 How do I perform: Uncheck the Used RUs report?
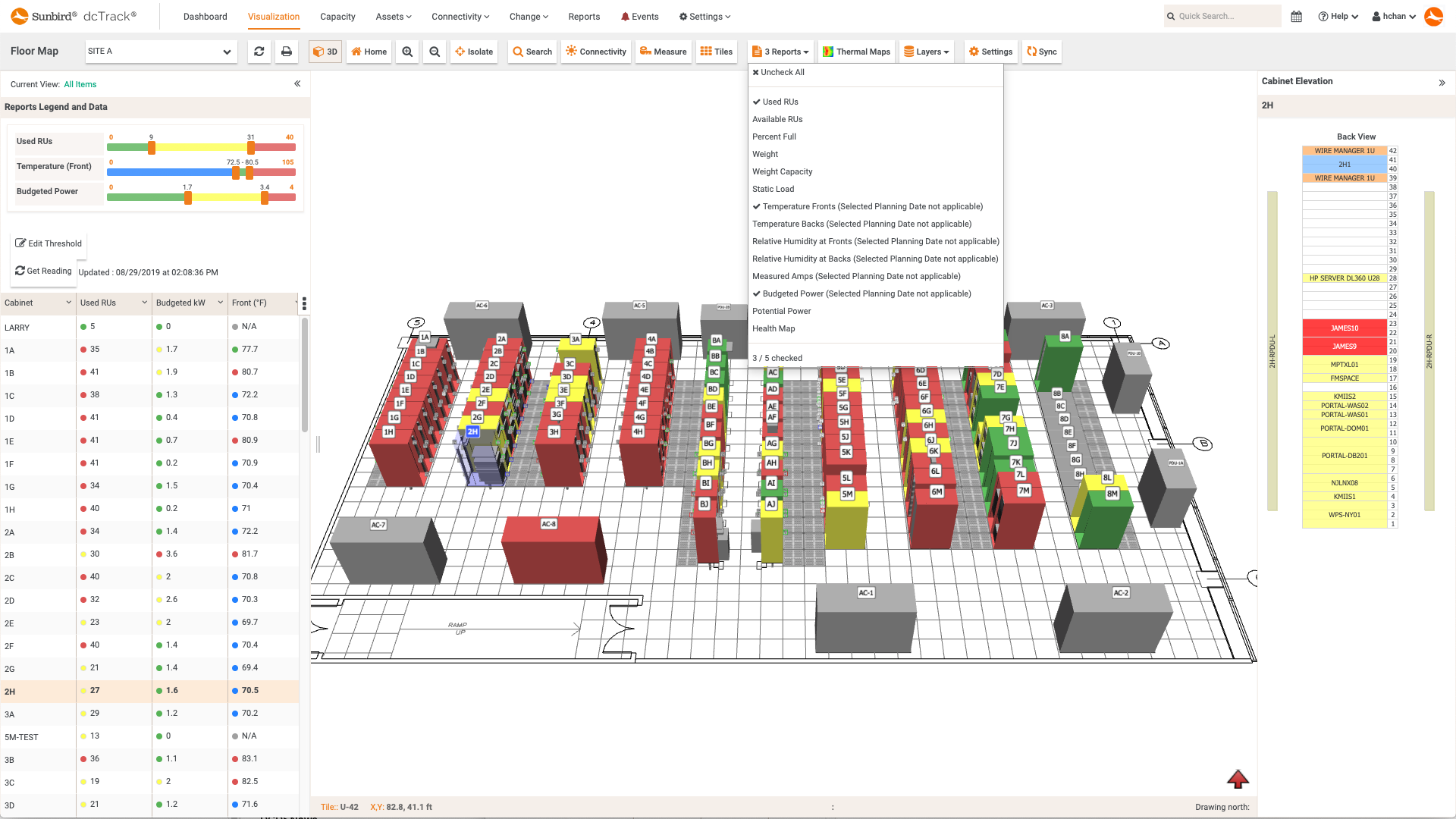(780, 101)
